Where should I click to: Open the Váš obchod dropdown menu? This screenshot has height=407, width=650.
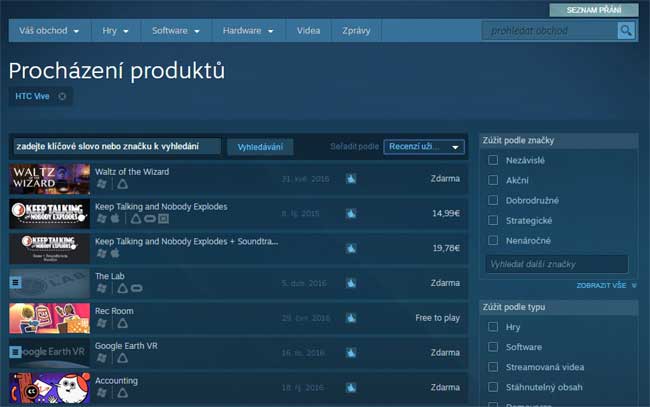(49, 31)
